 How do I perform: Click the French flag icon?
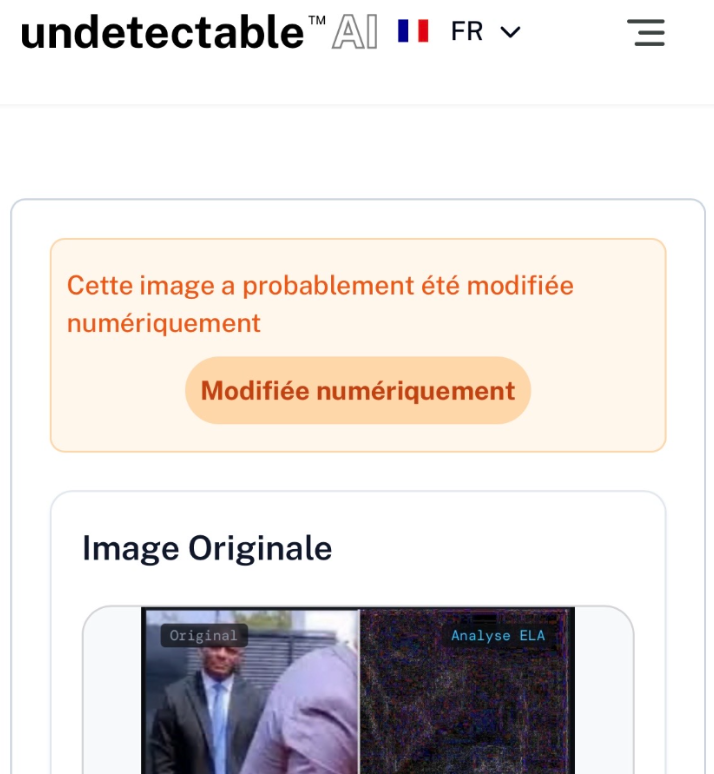pos(413,31)
